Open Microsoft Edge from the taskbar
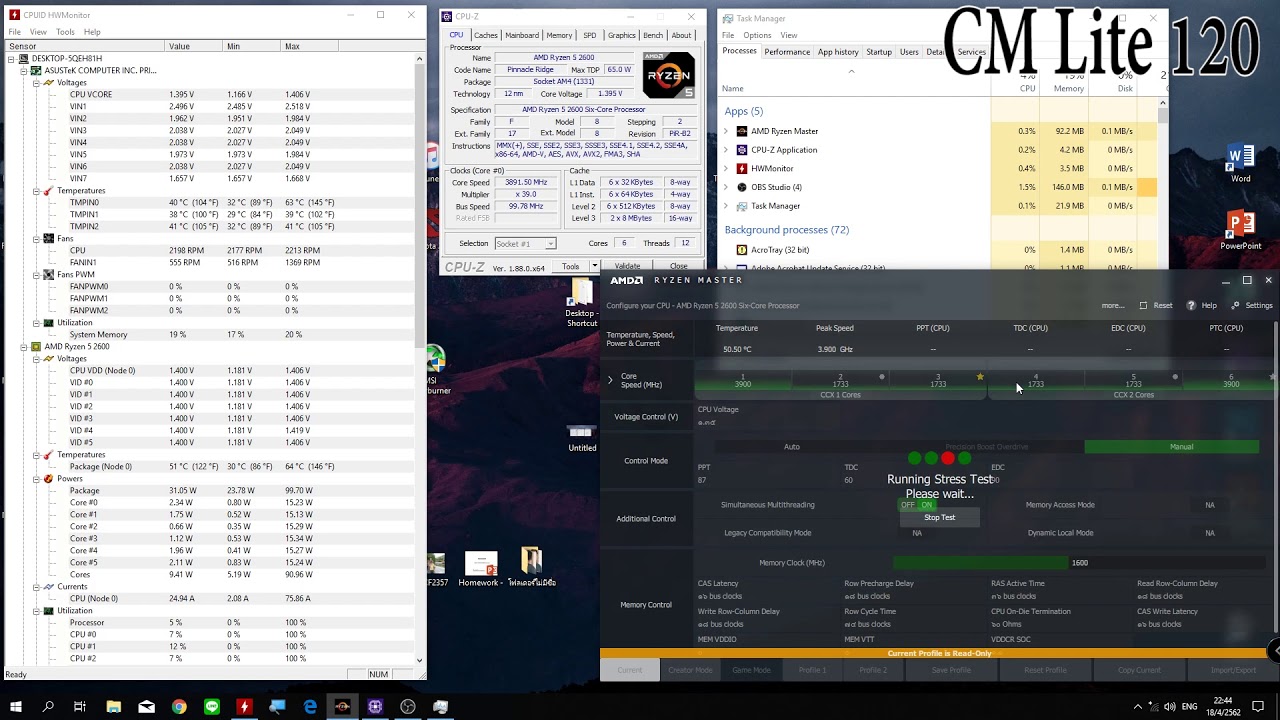This screenshot has height=720, width=1280. tap(310, 707)
